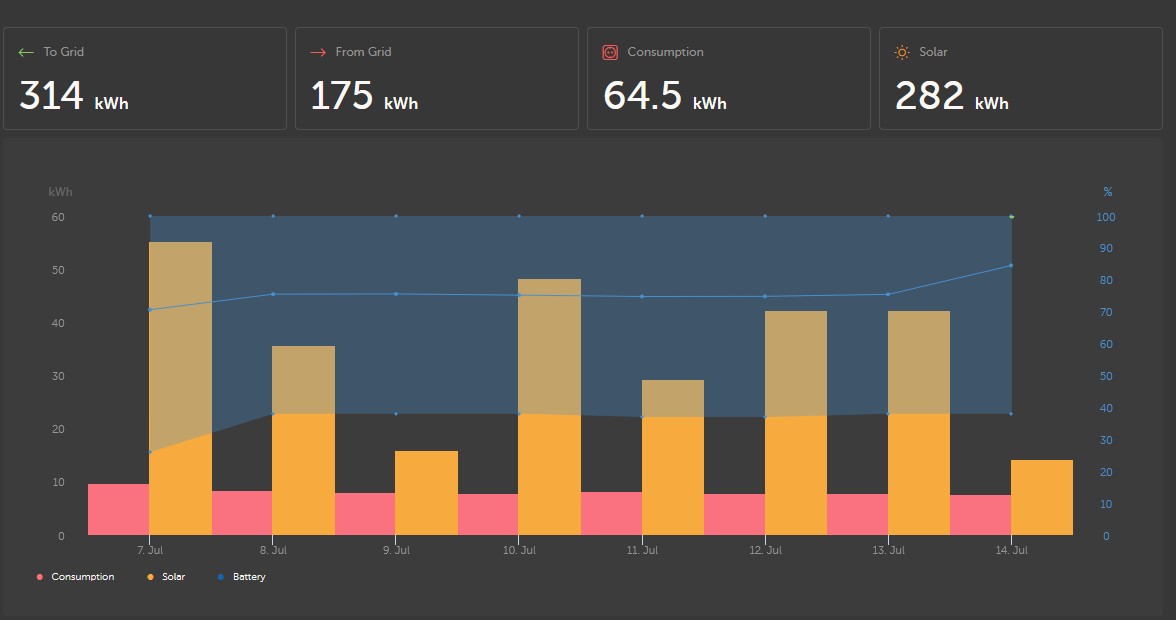Toggle the Battery series in the legend

coord(242,577)
